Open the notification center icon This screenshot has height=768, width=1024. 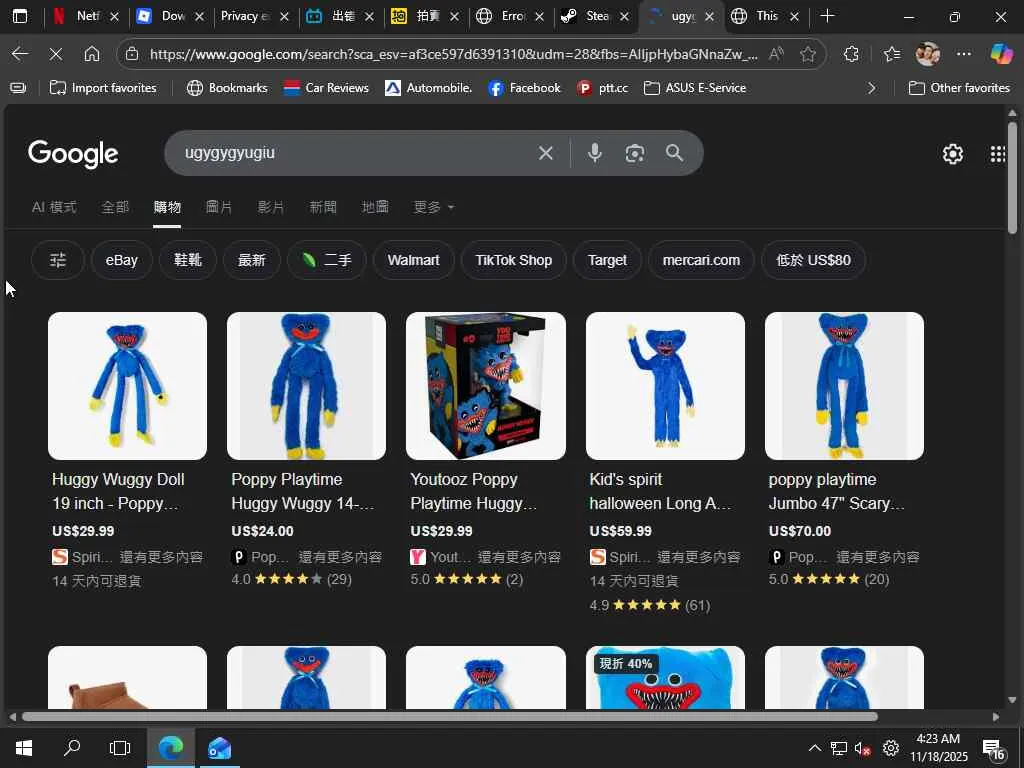click(992, 748)
